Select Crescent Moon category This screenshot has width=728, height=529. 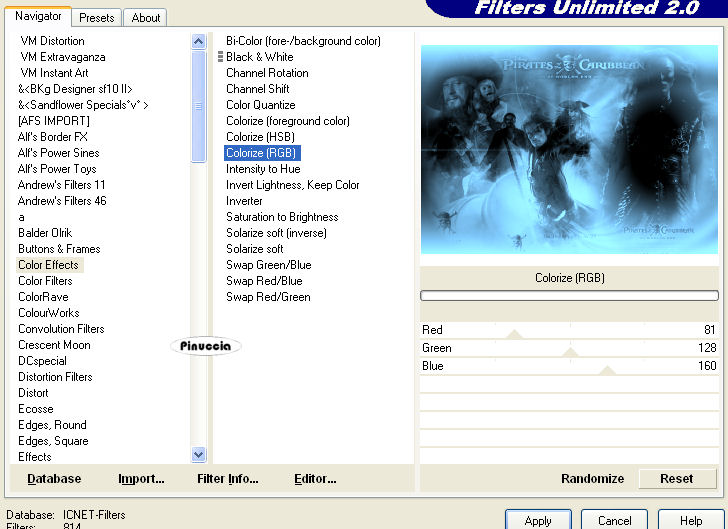pyautogui.click(x=54, y=345)
